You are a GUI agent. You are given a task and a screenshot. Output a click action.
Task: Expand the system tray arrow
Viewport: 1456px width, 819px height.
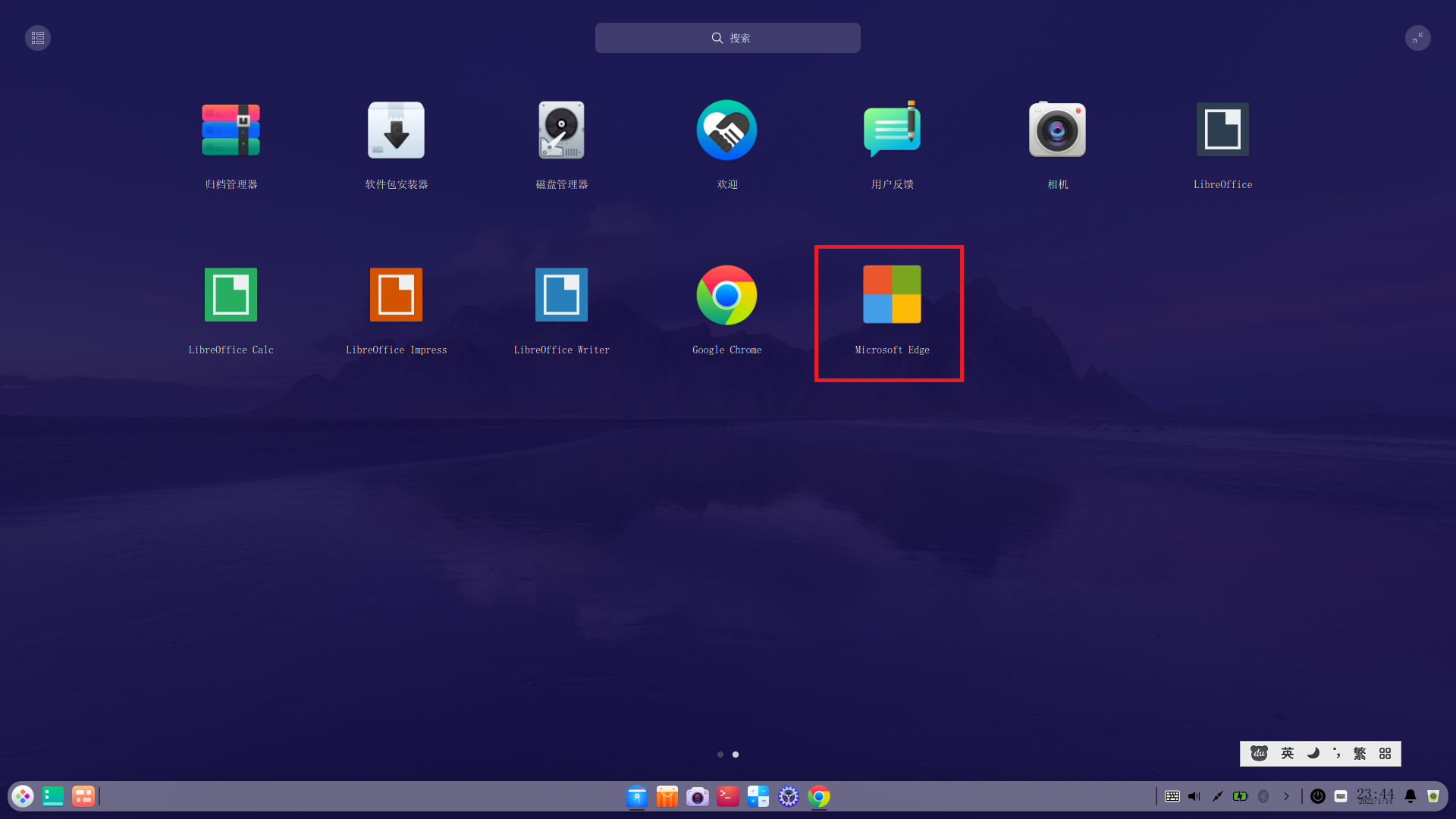[x=1286, y=796]
